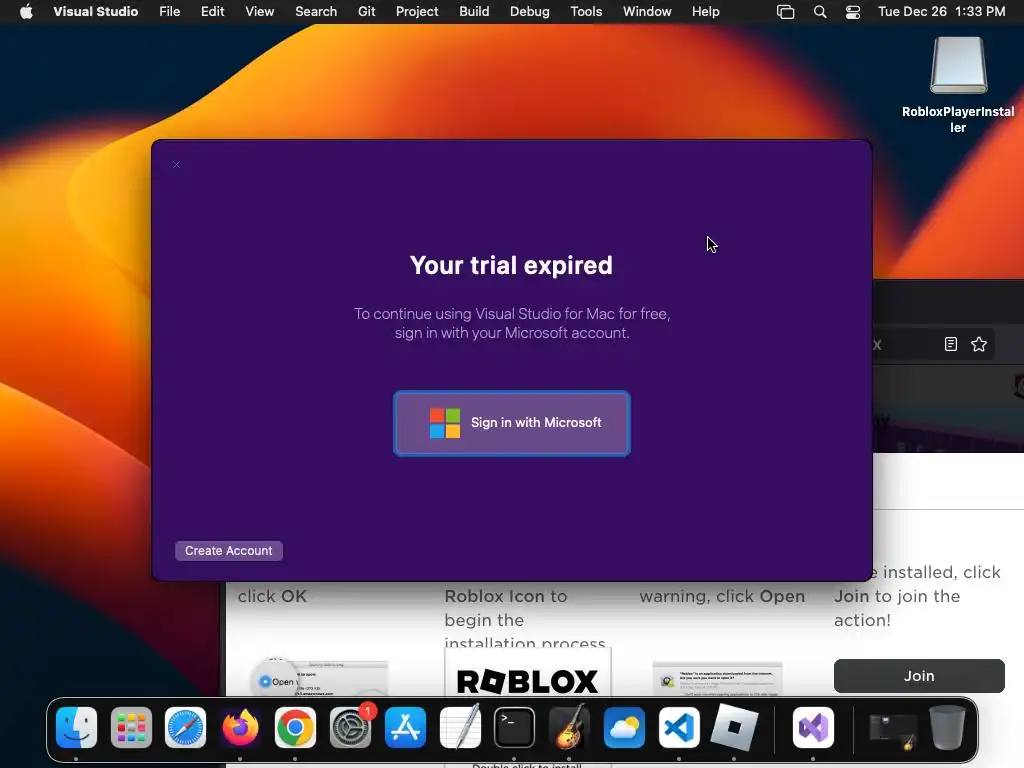Open TextEdit from the Dock
Viewport: 1024px width, 768px height.
pyautogui.click(x=460, y=728)
